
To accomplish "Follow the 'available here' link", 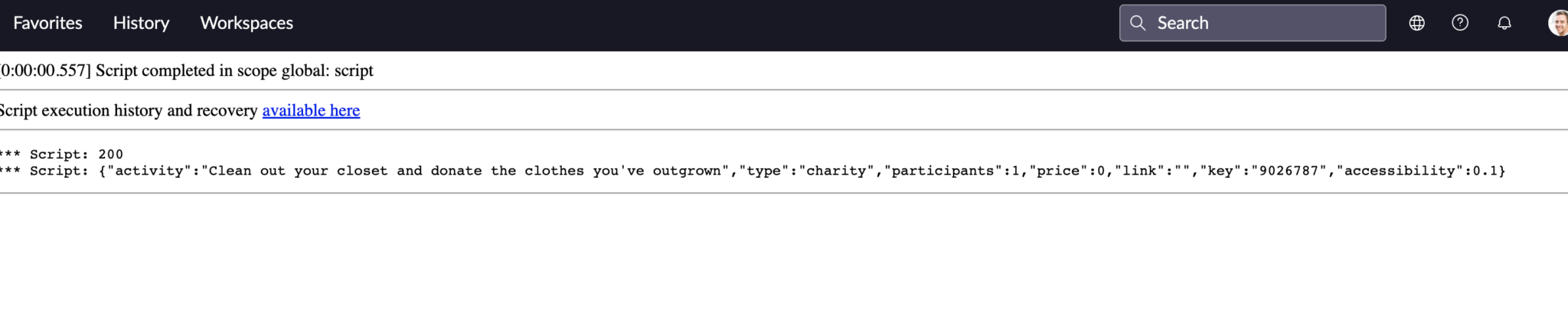I will [x=311, y=110].
